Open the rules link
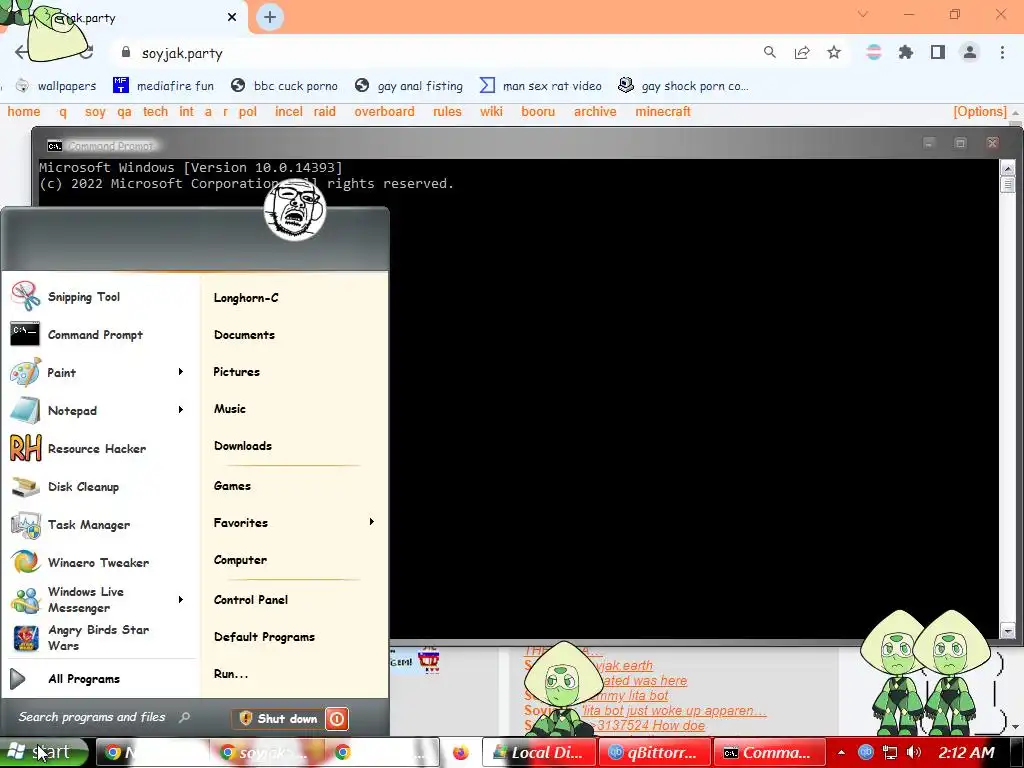 447,112
